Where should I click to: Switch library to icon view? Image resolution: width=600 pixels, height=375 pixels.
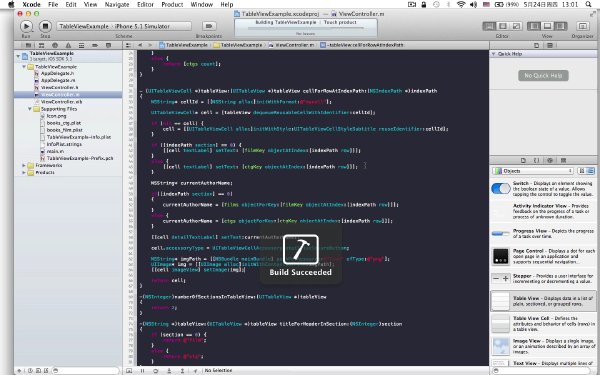(582, 171)
